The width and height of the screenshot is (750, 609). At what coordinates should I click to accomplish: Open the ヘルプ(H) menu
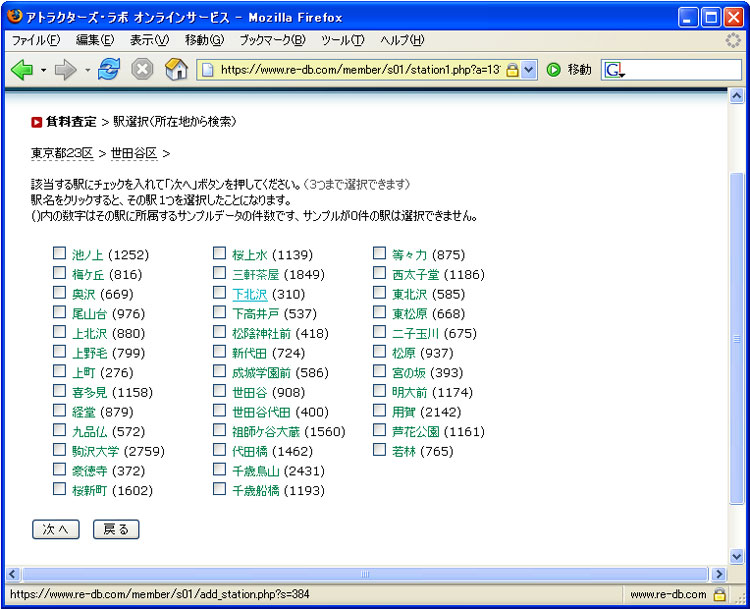point(402,40)
